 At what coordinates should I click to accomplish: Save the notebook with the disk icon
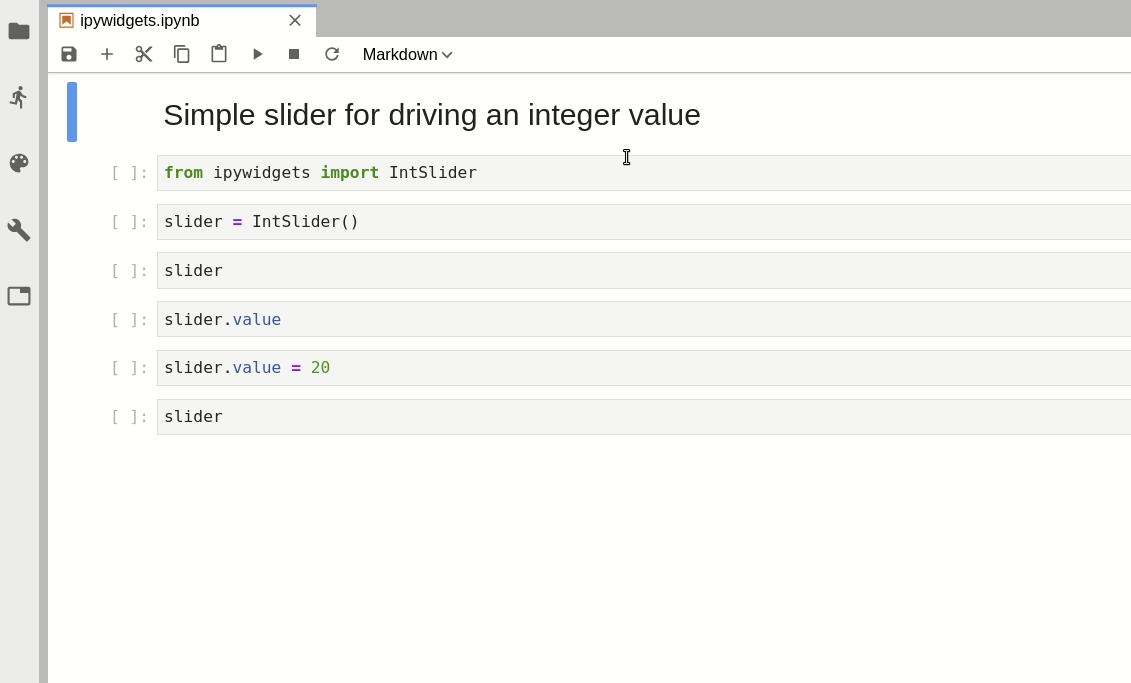coord(69,54)
